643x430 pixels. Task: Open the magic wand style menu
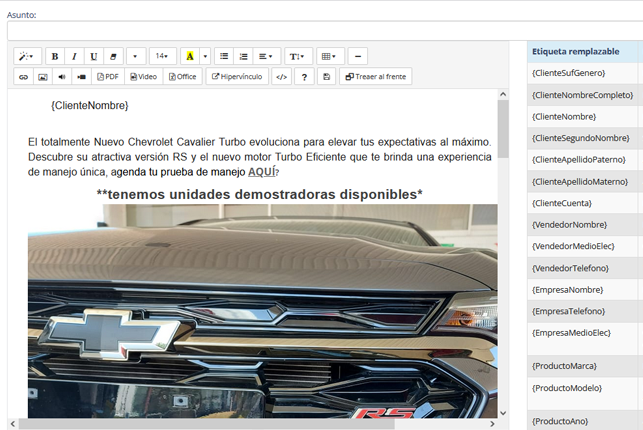pyautogui.click(x=27, y=56)
